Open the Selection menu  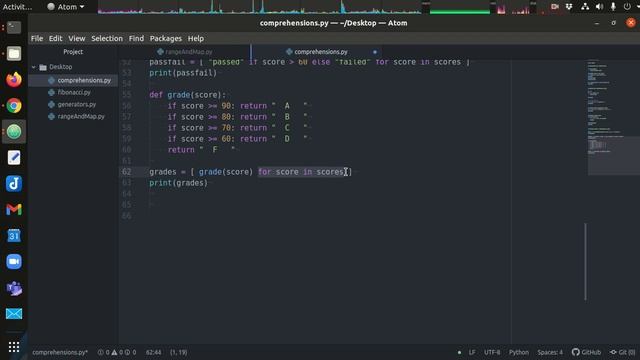(x=107, y=38)
